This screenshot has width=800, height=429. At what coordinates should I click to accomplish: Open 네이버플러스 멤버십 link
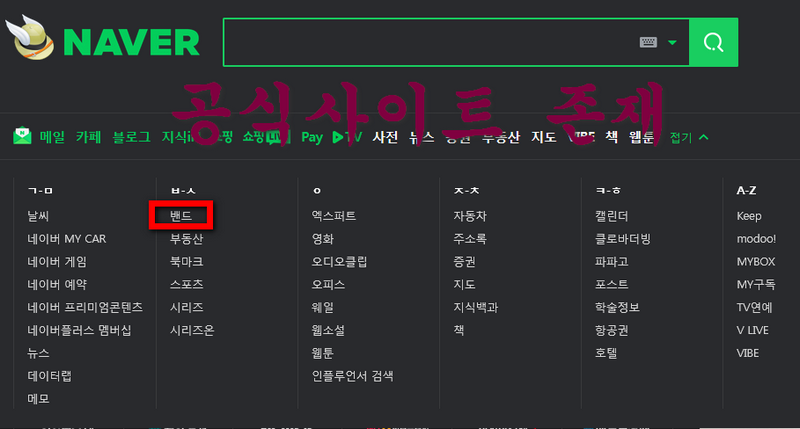coord(80,330)
